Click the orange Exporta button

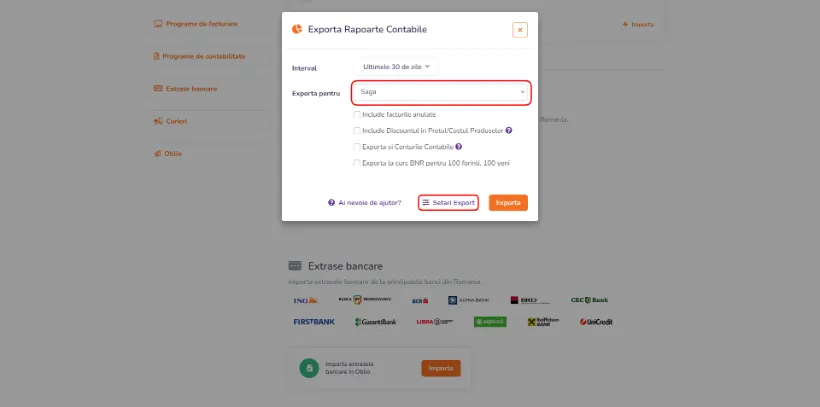pyautogui.click(x=508, y=202)
